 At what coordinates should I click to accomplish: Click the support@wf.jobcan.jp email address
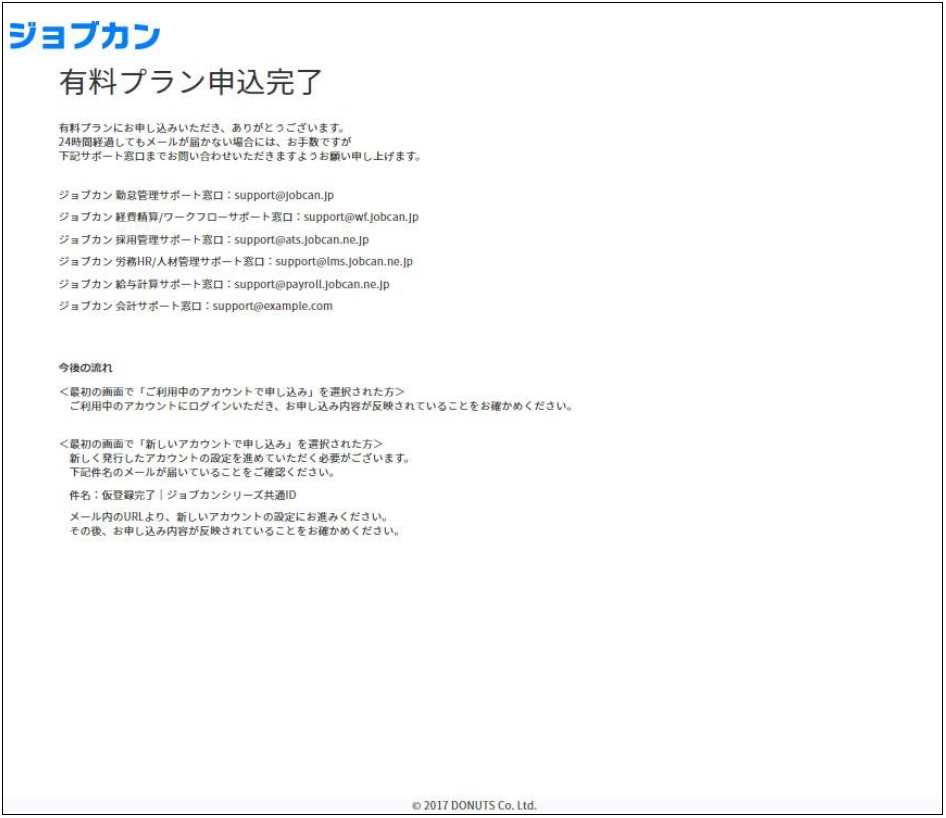click(x=361, y=217)
